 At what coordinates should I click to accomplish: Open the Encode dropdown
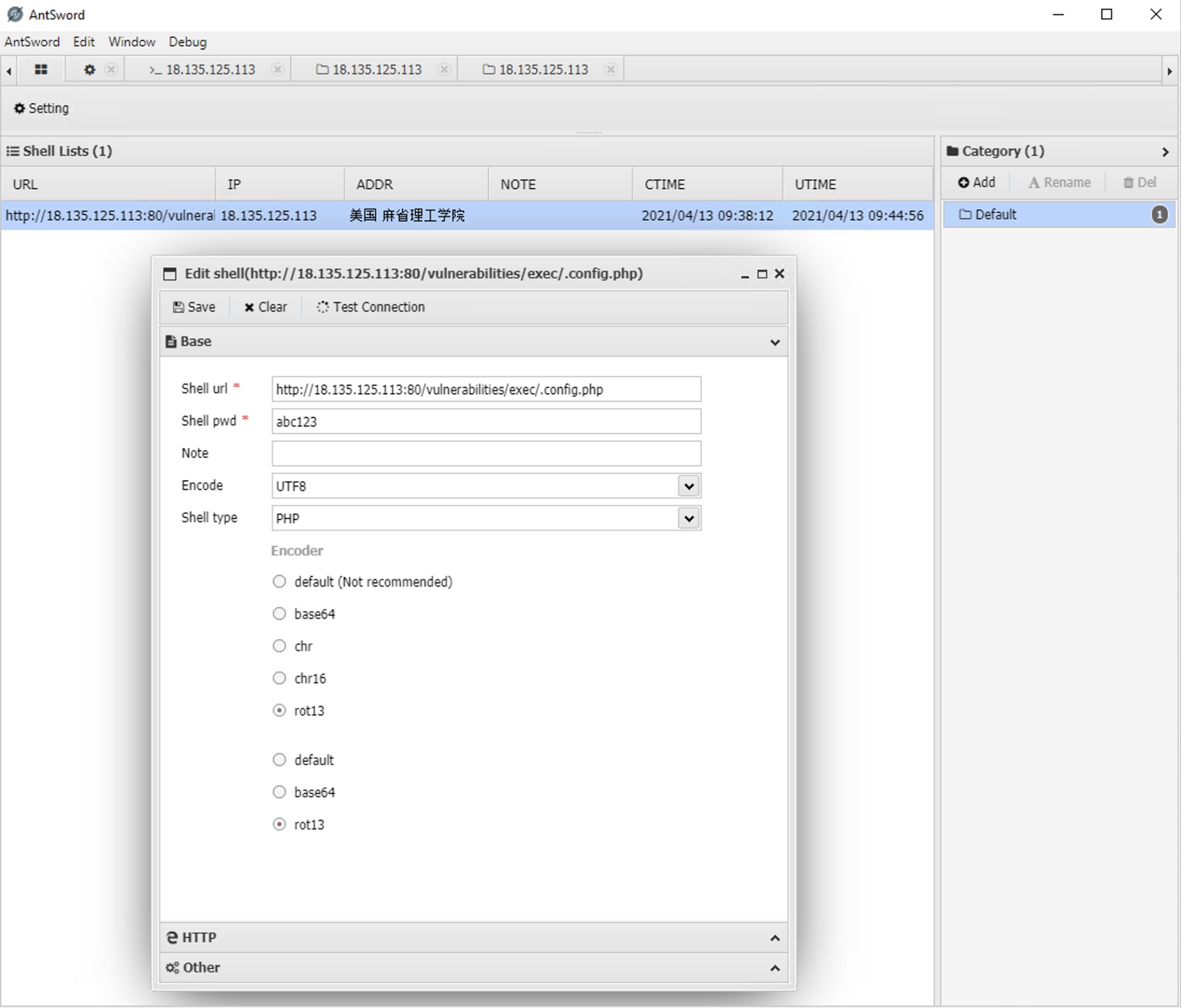click(x=689, y=486)
